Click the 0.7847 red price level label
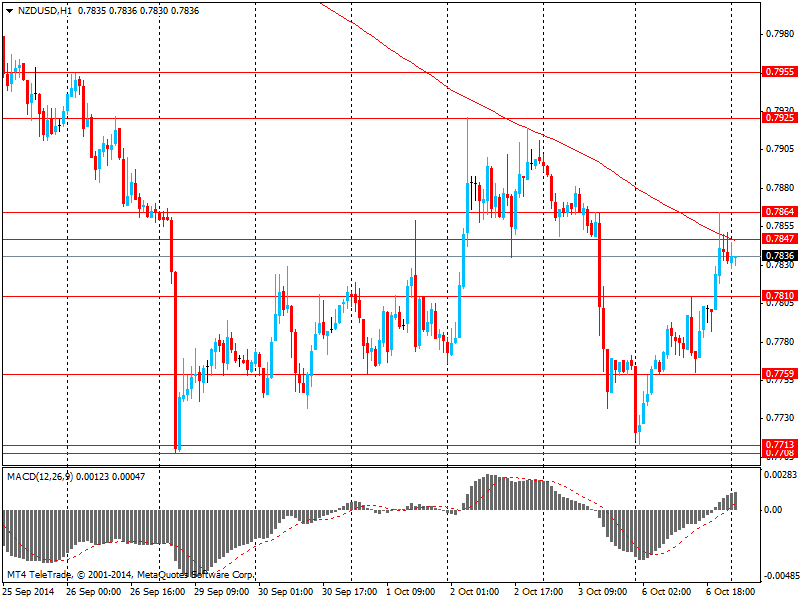Viewport: 800px width, 600px height. (x=780, y=239)
